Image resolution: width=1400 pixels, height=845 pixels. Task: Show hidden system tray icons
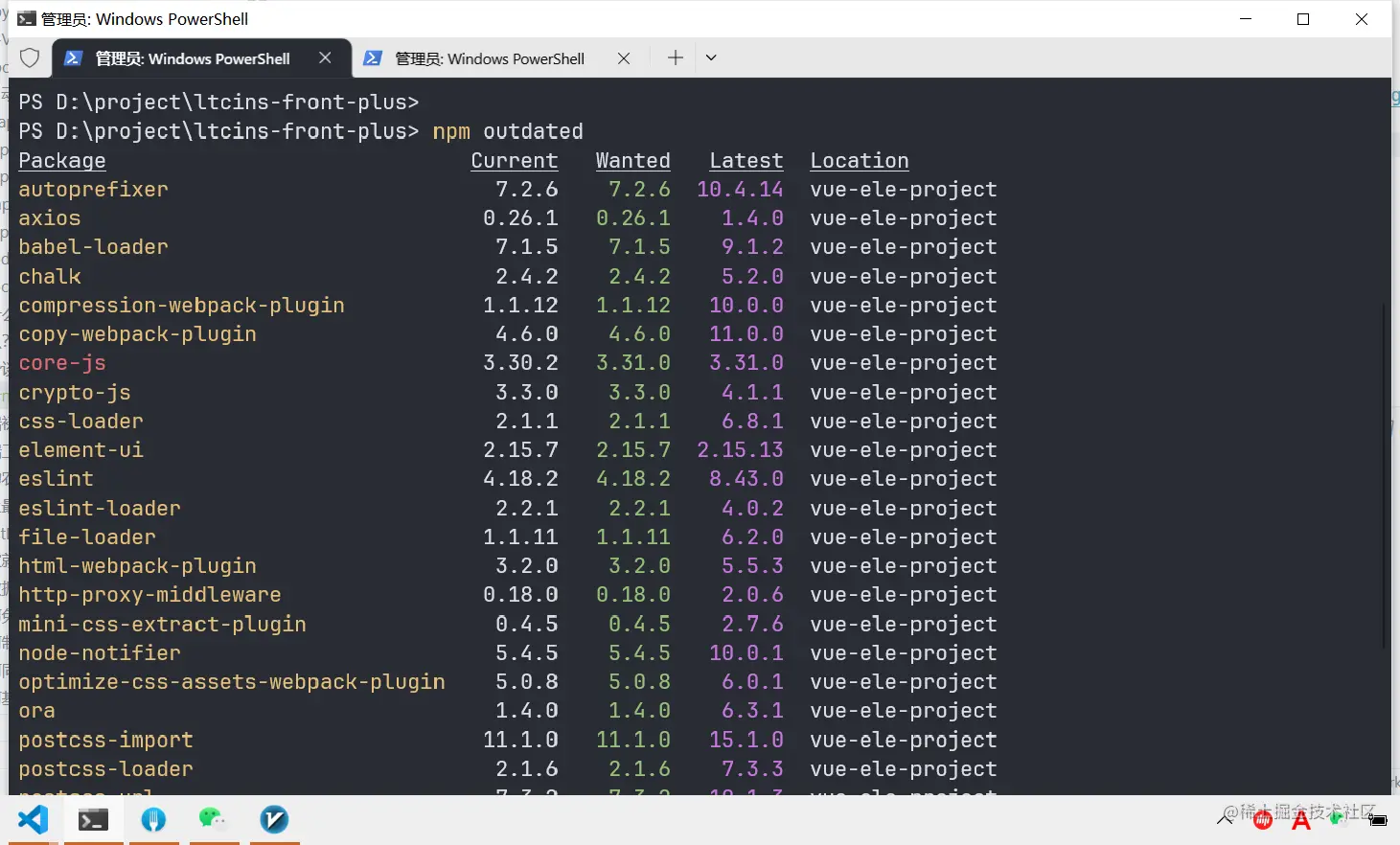[x=1225, y=819]
